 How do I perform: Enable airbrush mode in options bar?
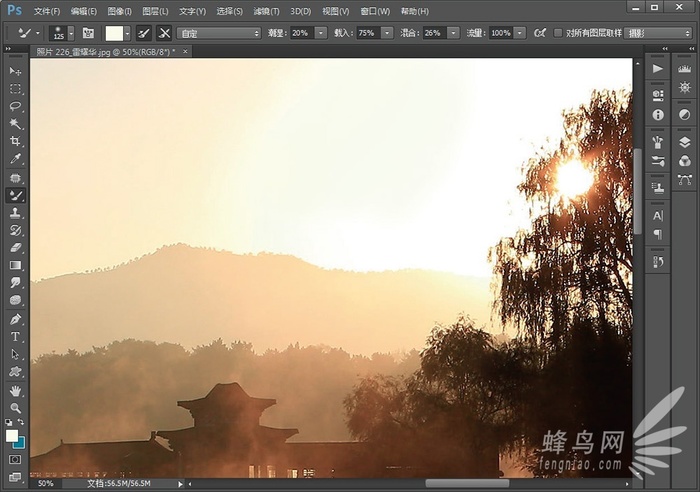point(540,33)
